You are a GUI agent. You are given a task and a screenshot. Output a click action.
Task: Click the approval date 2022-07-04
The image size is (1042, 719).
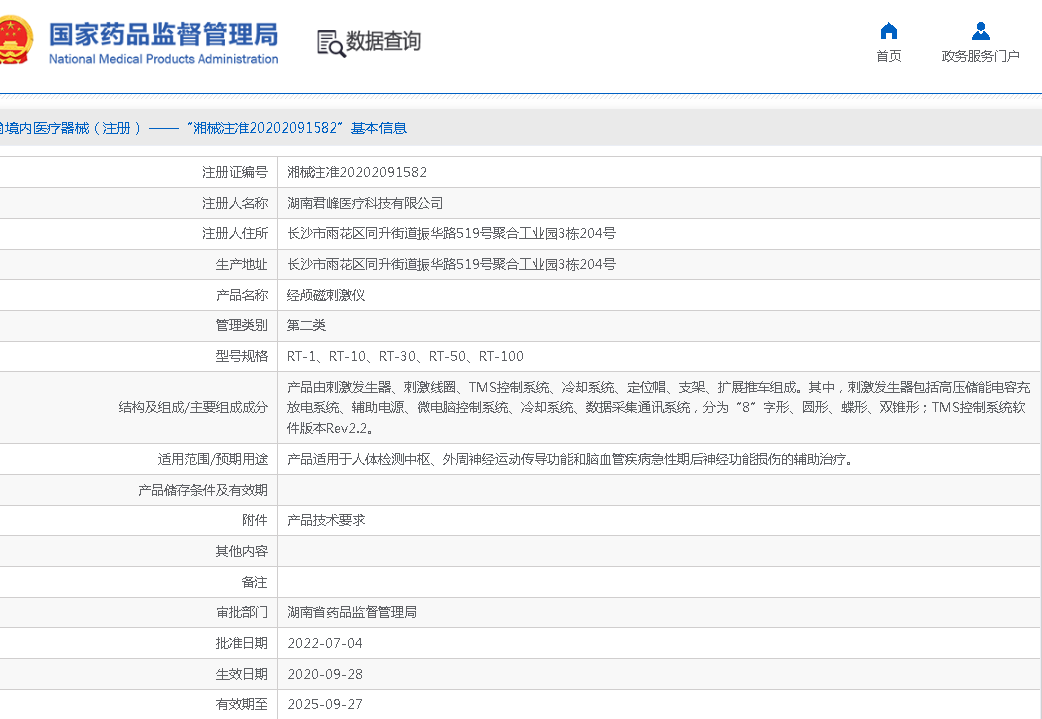[x=325, y=643]
